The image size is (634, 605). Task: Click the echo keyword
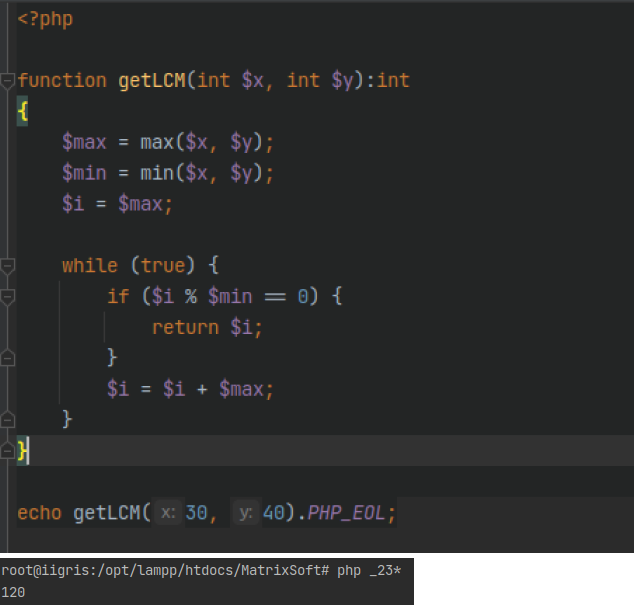(39, 513)
